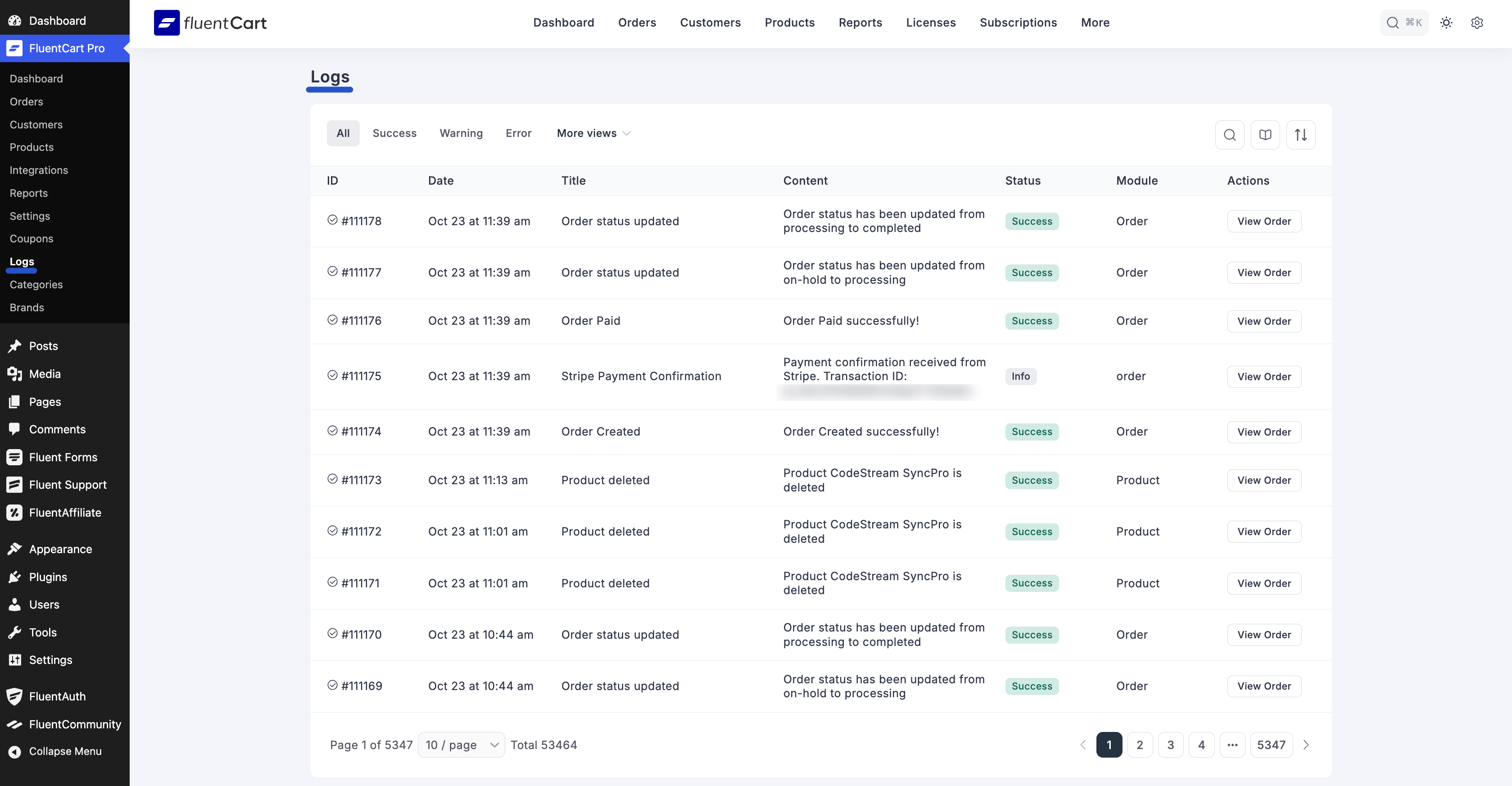Image resolution: width=1512 pixels, height=786 pixels.
Task: Switch to the Error log filter tab
Action: point(518,133)
